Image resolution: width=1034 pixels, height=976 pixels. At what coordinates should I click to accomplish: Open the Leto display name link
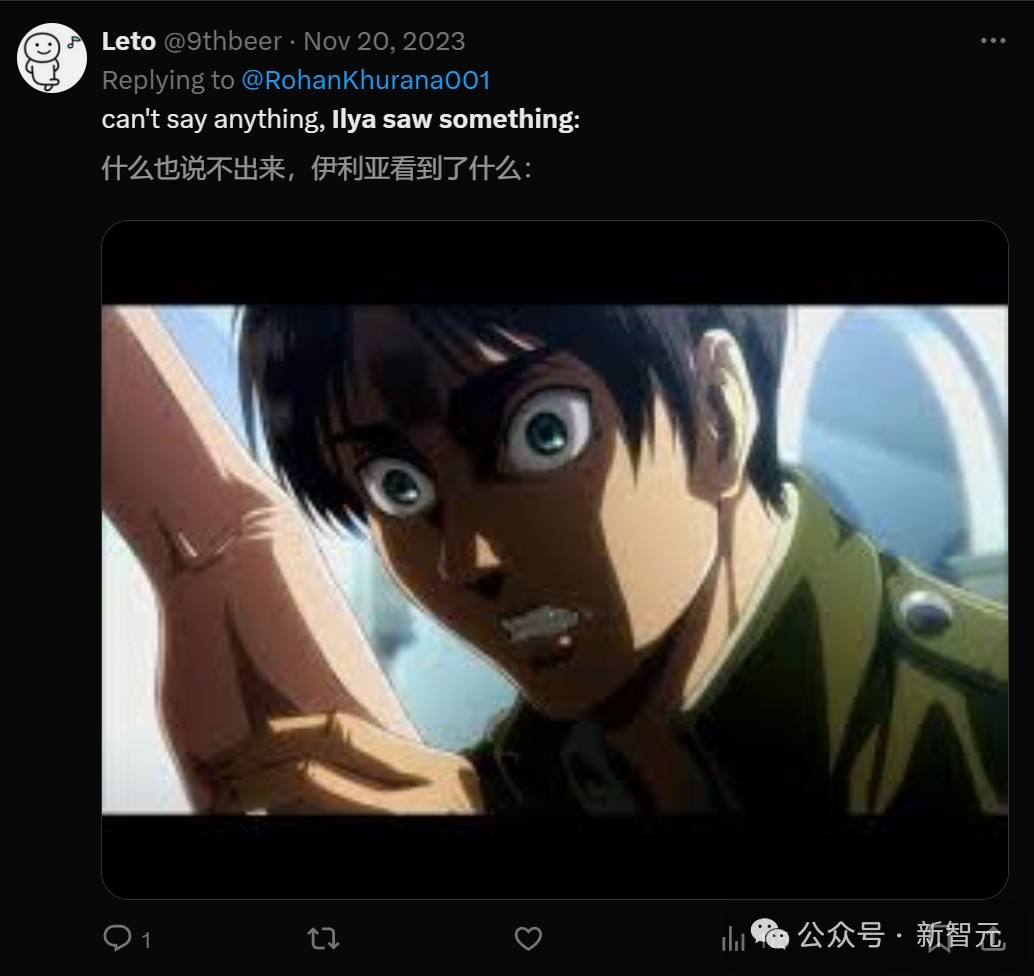click(x=129, y=42)
